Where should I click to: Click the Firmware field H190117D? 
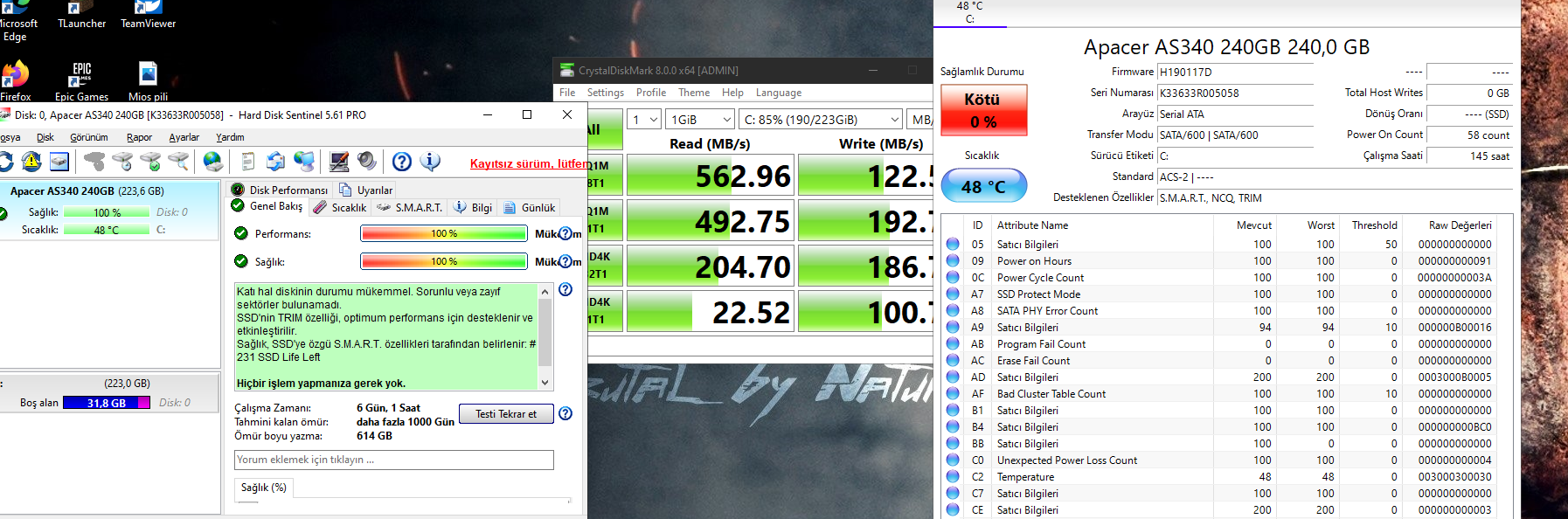click(1235, 72)
